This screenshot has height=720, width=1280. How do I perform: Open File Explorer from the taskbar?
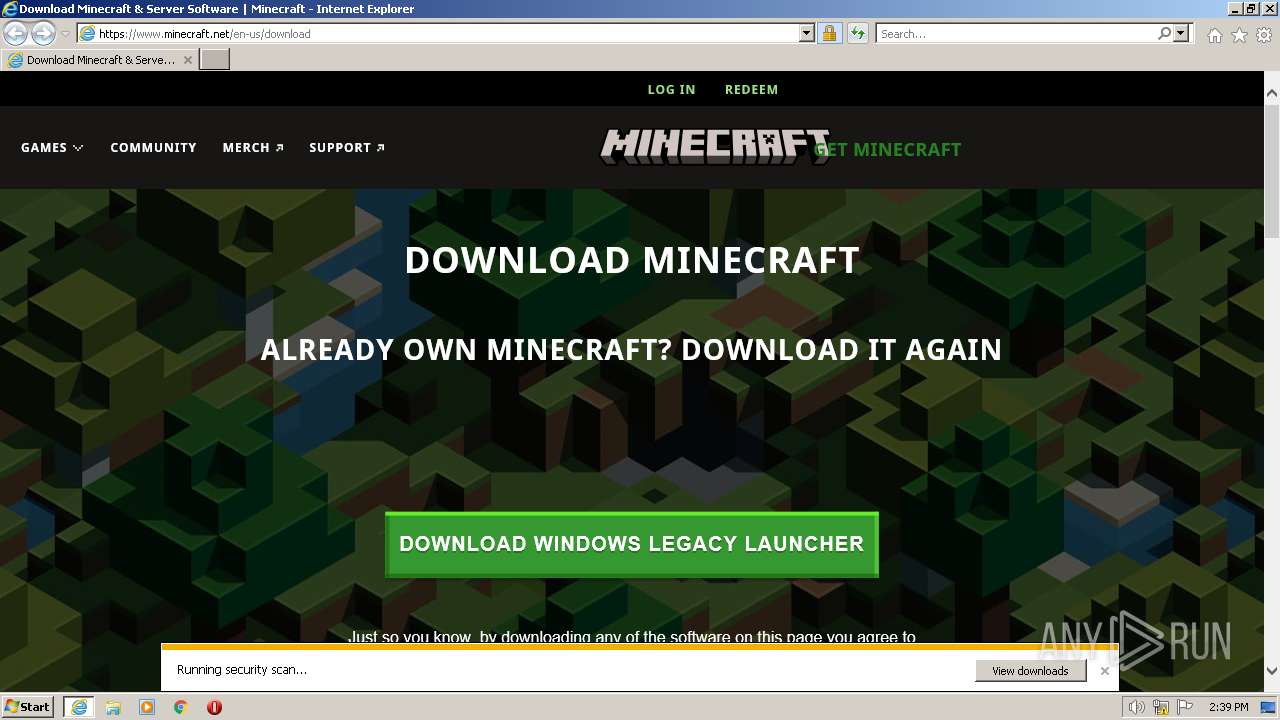pos(113,707)
